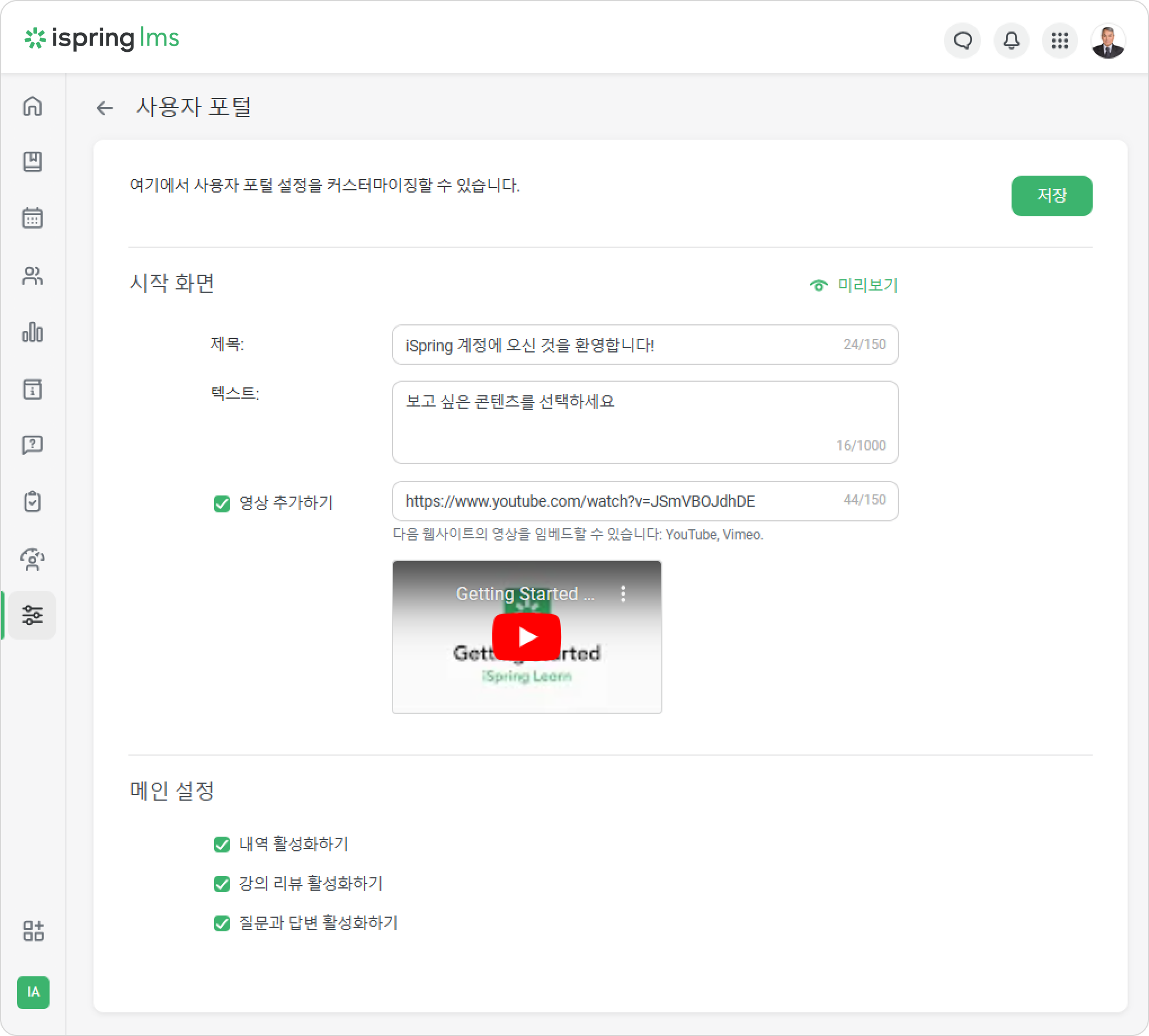1149x1036 pixels.
Task: Toggle the 내역 활성화하기 checkbox
Action: coord(222,844)
